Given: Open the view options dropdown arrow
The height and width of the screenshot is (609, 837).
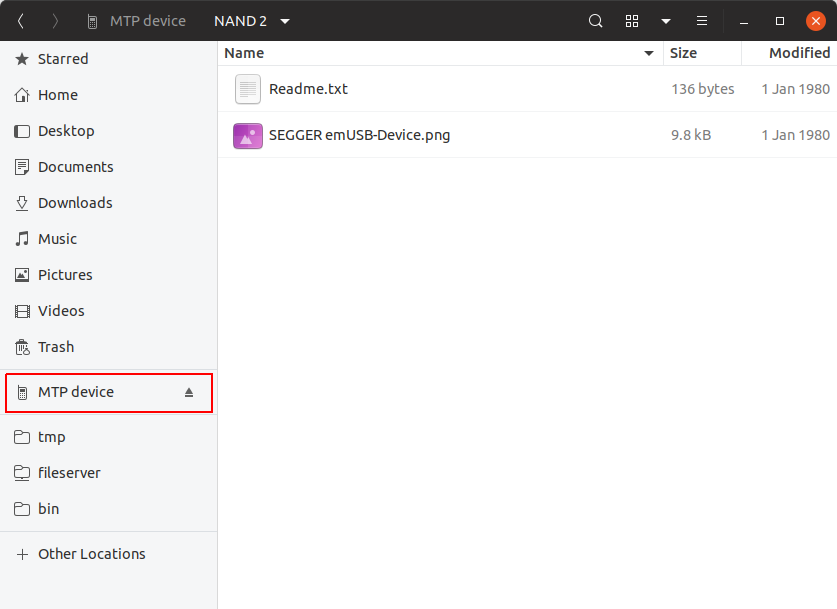Looking at the screenshot, I should [666, 21].
